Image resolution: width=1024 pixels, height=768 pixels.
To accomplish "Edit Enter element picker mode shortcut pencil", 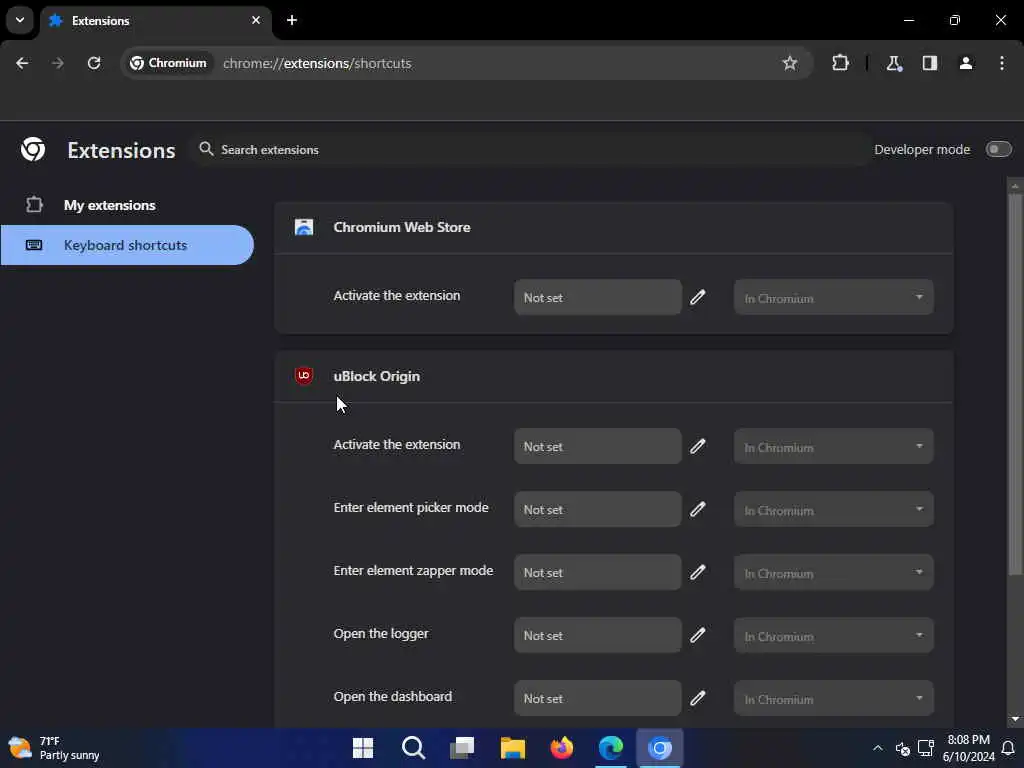I will [697, 509].
